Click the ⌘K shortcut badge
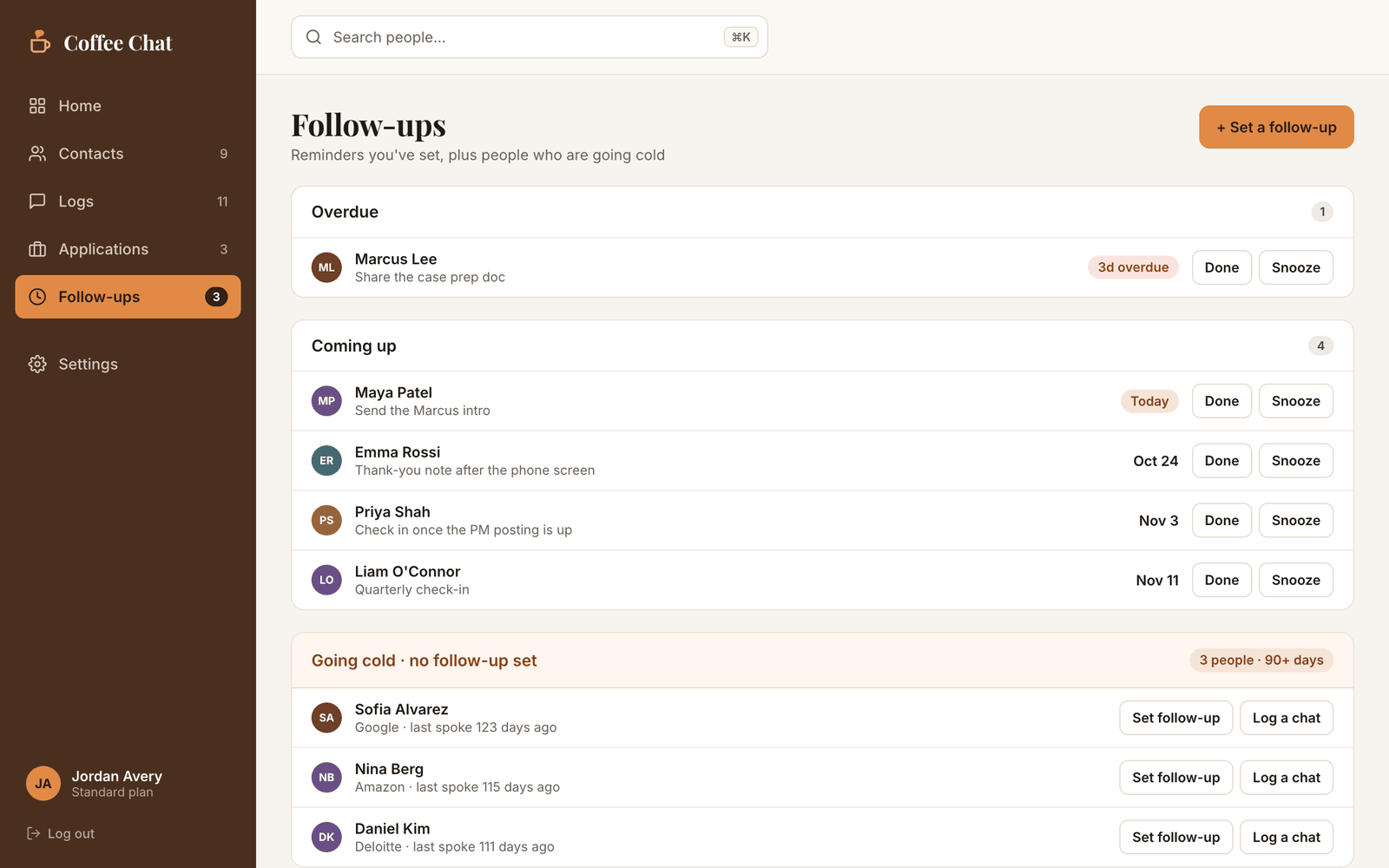Screen dimensions: 1389x868 [741, 37]
